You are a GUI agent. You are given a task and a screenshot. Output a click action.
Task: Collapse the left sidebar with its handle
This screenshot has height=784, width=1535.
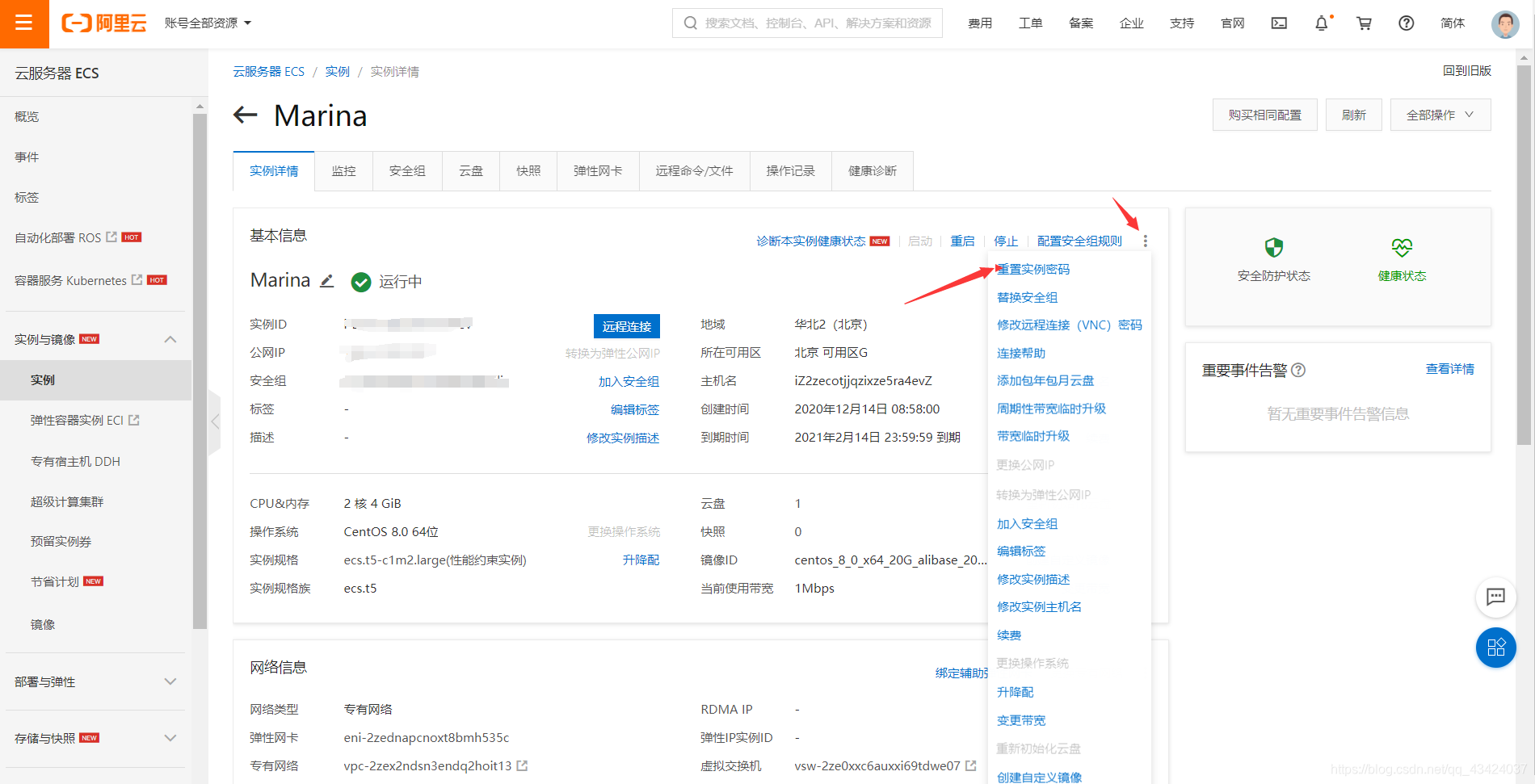(x=214, y=421)
